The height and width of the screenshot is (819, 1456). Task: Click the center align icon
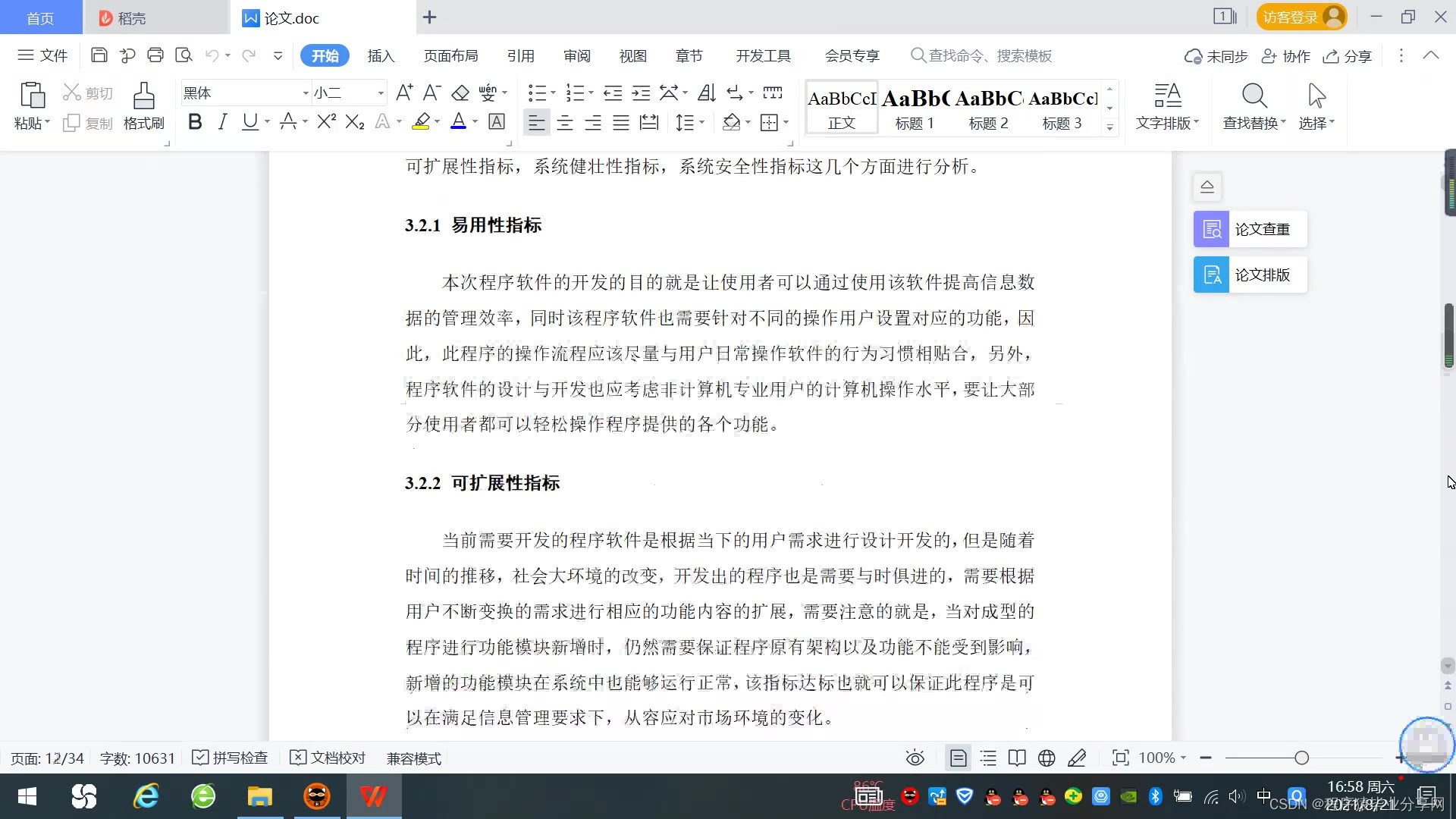point(564,123)
